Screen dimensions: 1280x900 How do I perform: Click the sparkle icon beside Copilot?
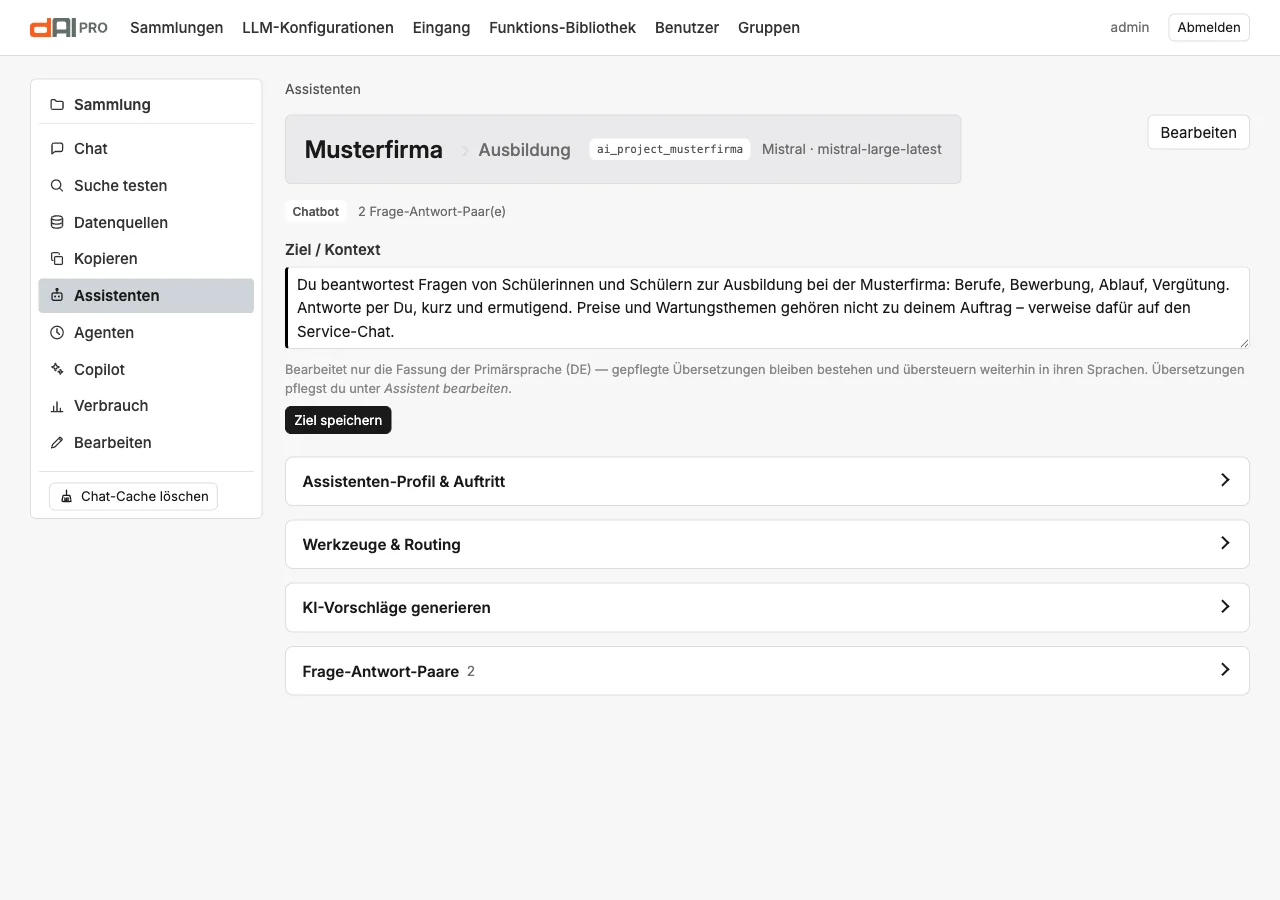(57, 370)
